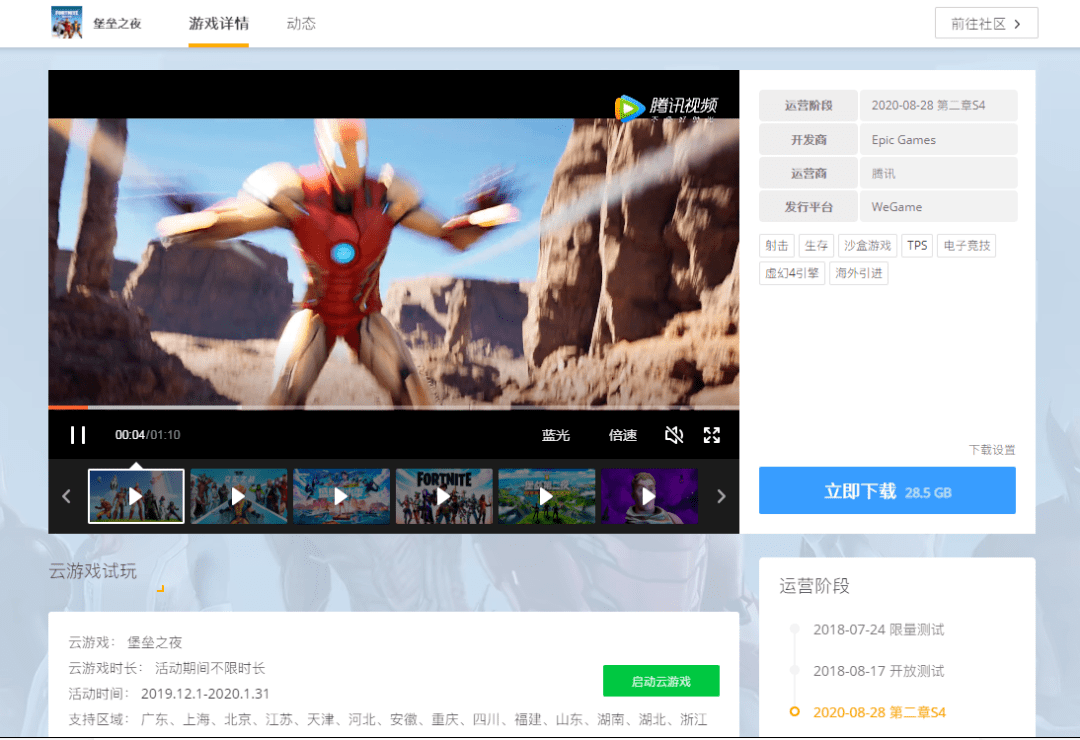Click the 2018-07-24 限量测试 stage
This screenshot has height=740, width=1080.
[878, 629]
